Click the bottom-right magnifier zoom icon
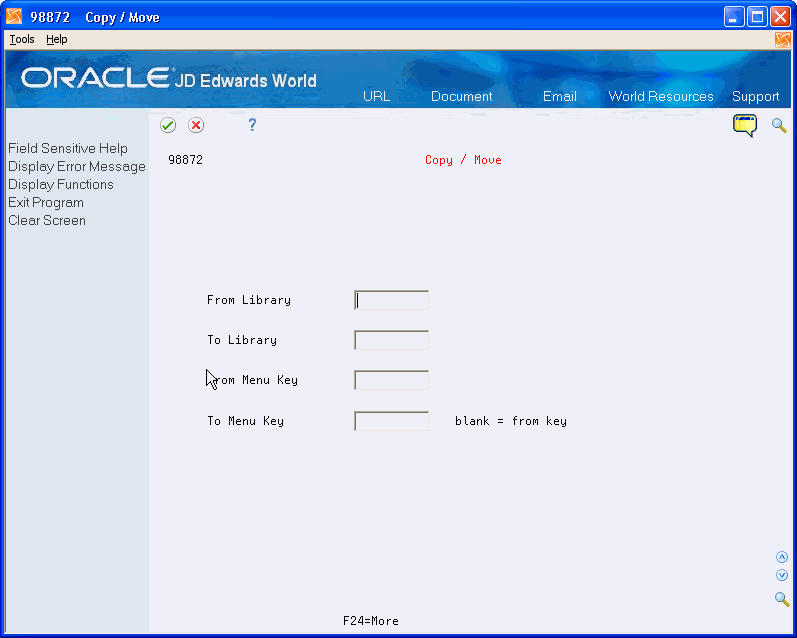Viewport: 797px width, 638px height. [782, 599]
